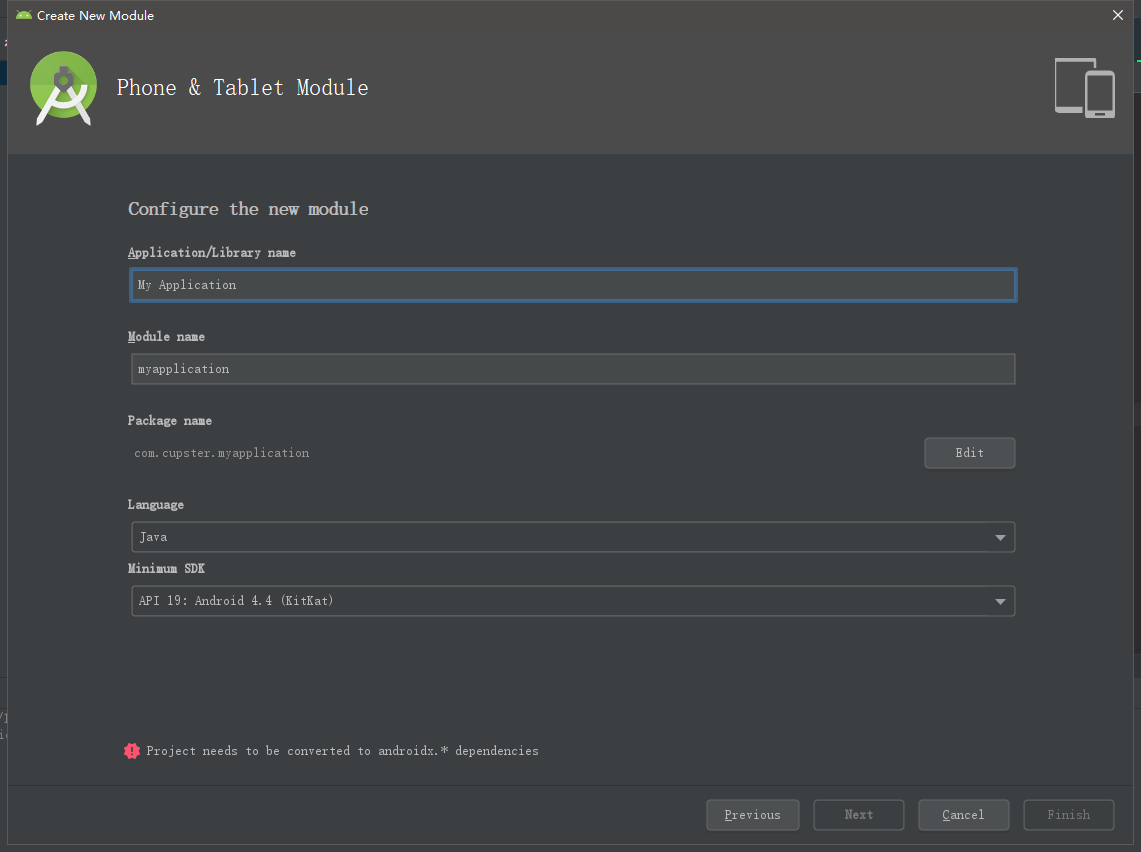Screen dimensions: 1141x852
Task: Cancel the module creation
Action: click(963, 815)
